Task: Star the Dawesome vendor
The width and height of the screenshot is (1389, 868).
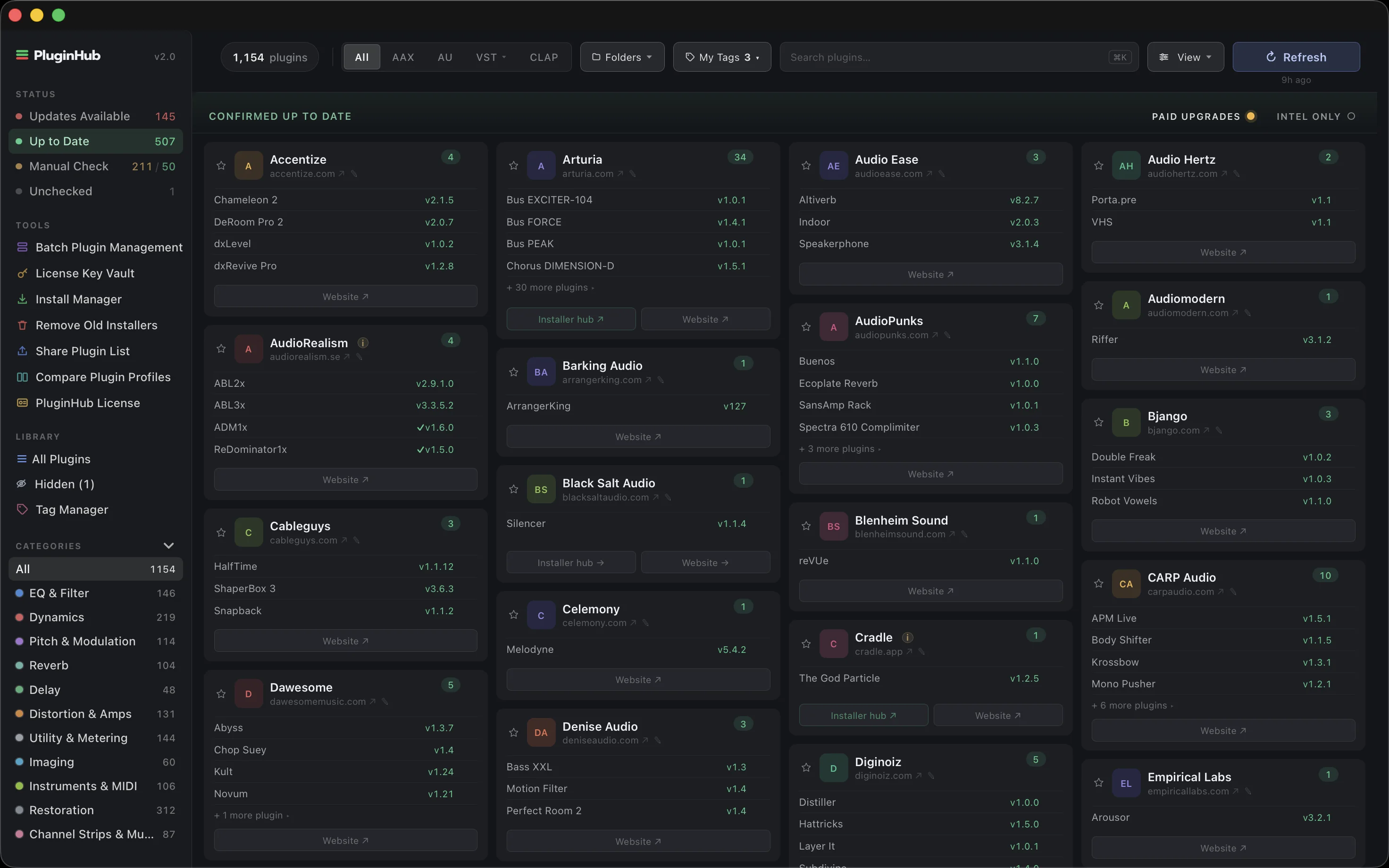Action: click(221, 694)
